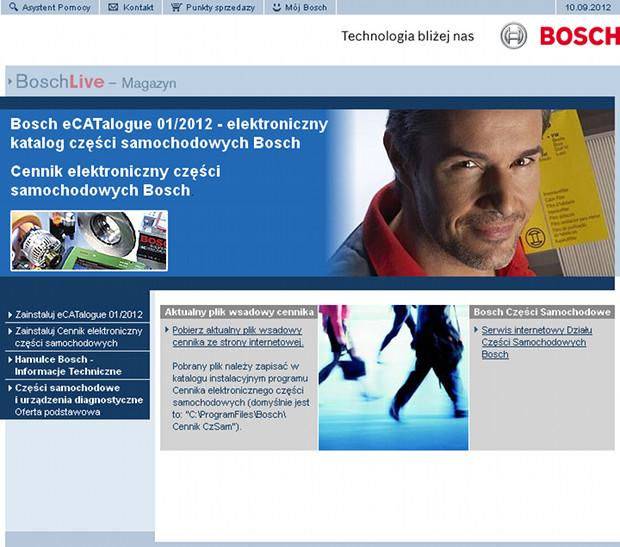Open the Kontakt menu item
Screen dimensions: 620x547
pos(138,7)
